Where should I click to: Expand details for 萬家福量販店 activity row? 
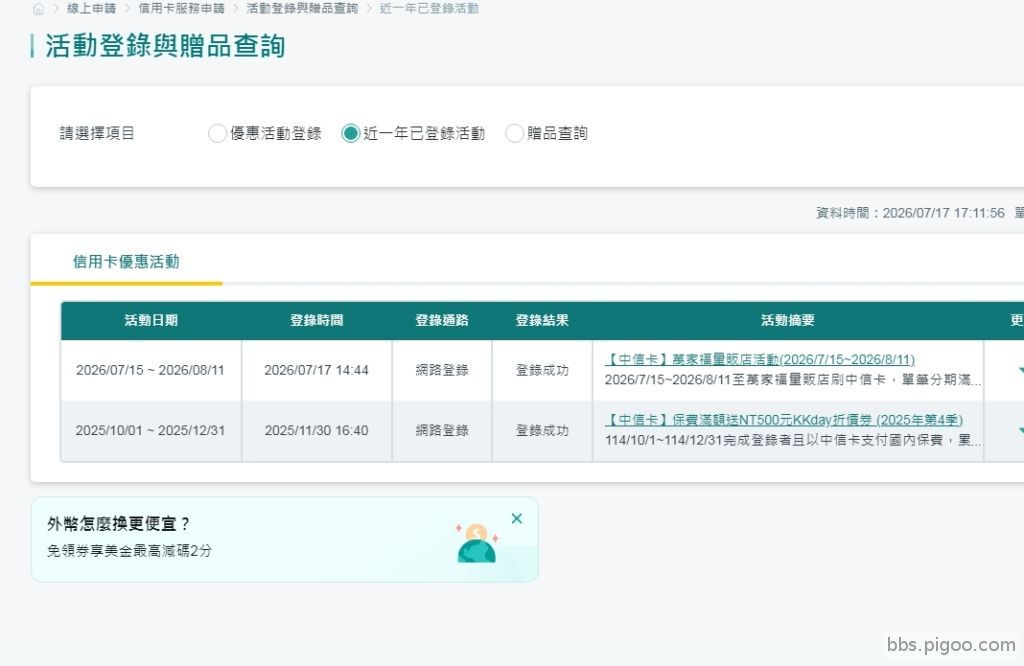pos(1020,370)
